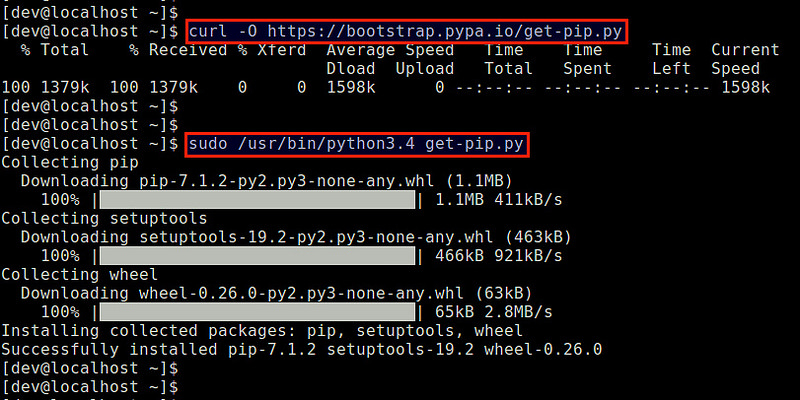Image resolution: width=800 pixels, height=400 pixels.
Task: Click the sudo python3.4 get-pip.py command
Action: click(x=357, y=145)
